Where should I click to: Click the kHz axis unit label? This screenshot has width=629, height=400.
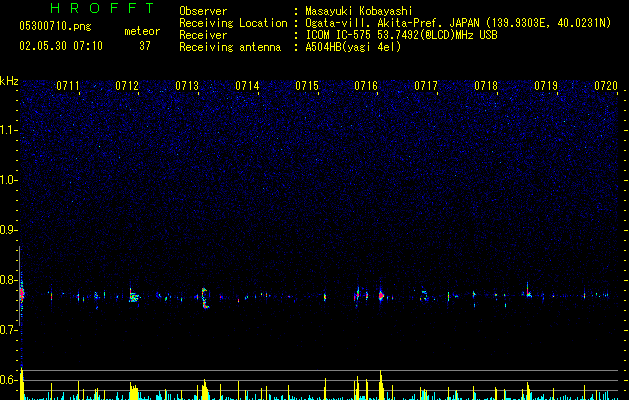[x=9, y=81]
